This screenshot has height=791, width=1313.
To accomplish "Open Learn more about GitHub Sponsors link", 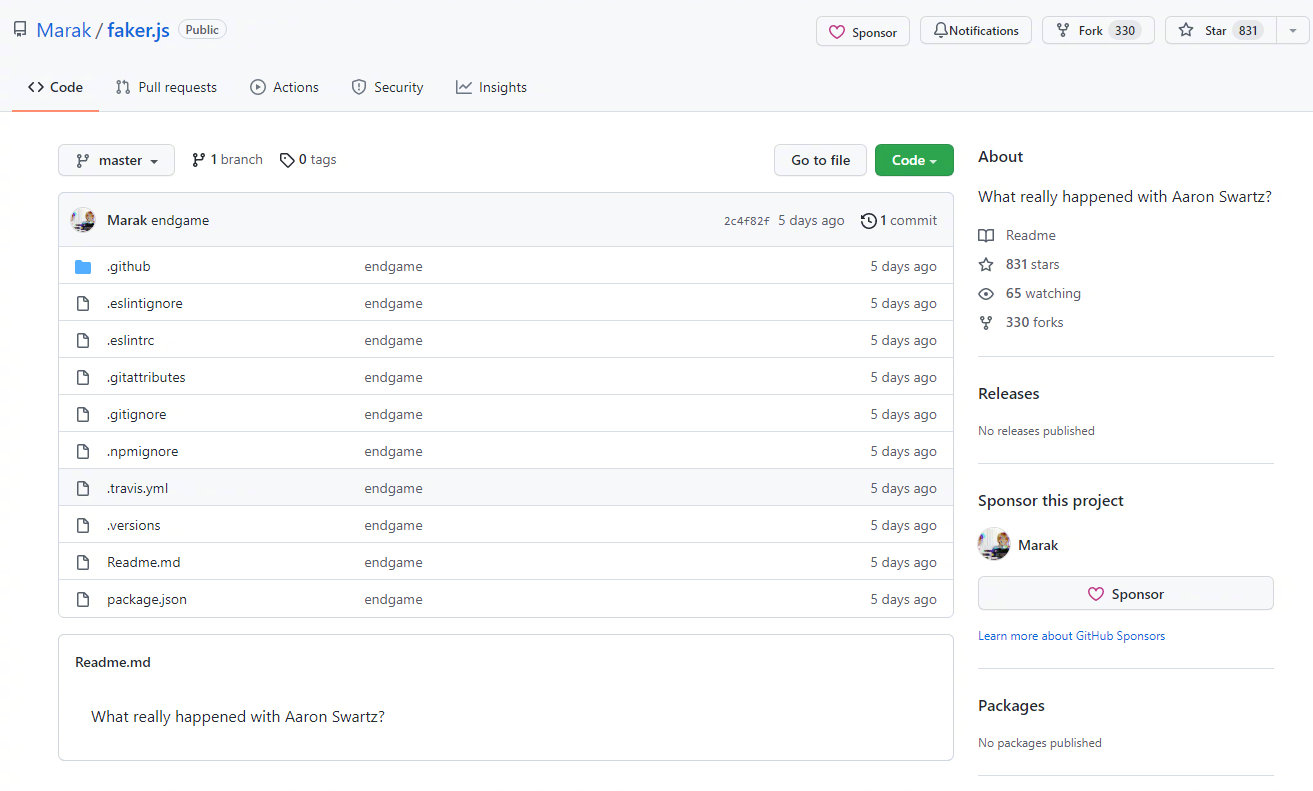I will [1071, 635].
